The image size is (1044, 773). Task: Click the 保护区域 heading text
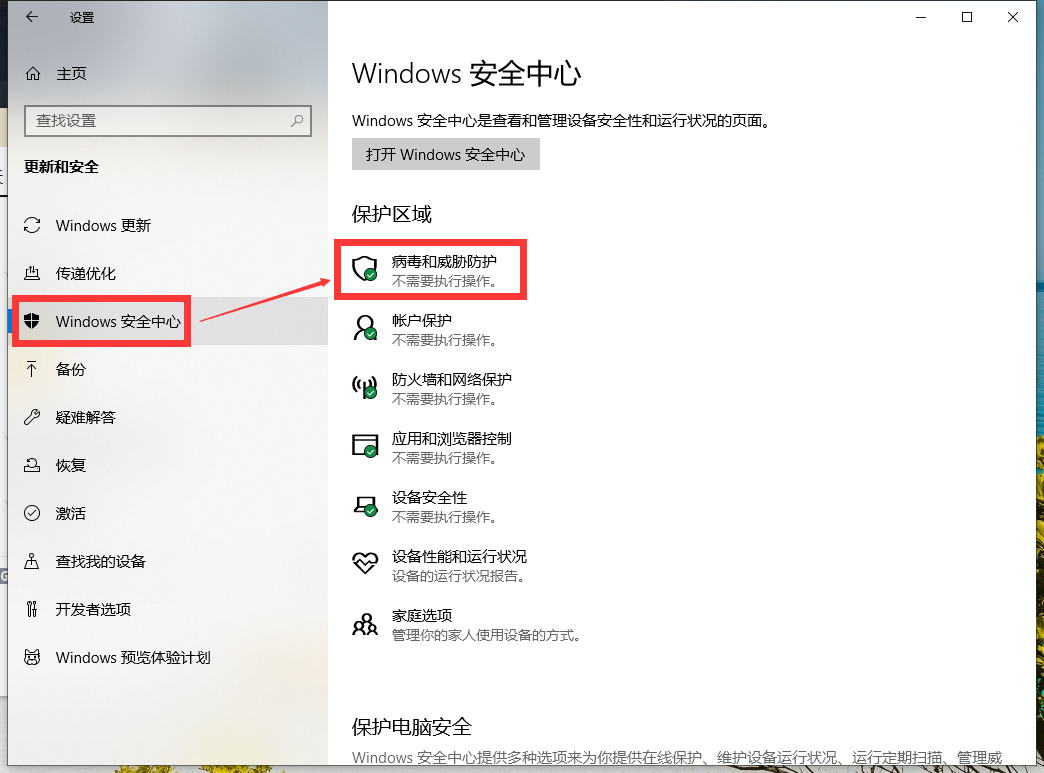392,214
